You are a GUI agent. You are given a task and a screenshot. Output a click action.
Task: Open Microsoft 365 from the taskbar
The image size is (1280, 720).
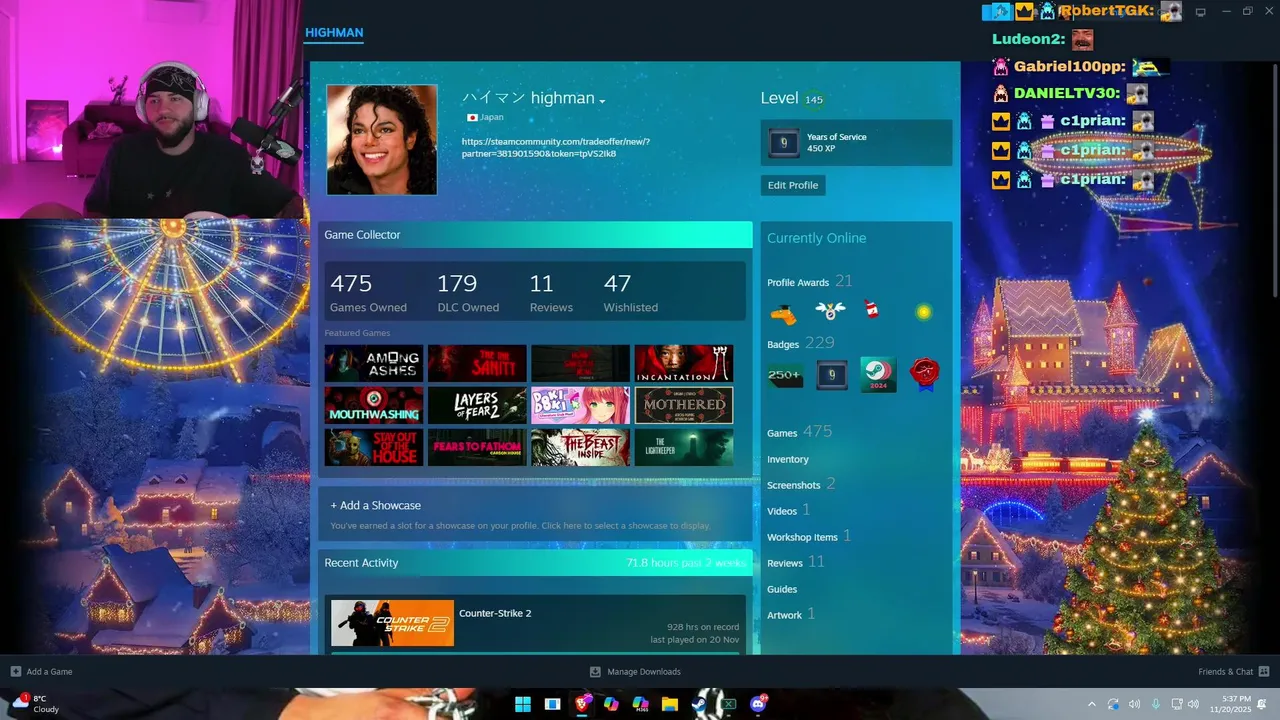pos(641,704)
